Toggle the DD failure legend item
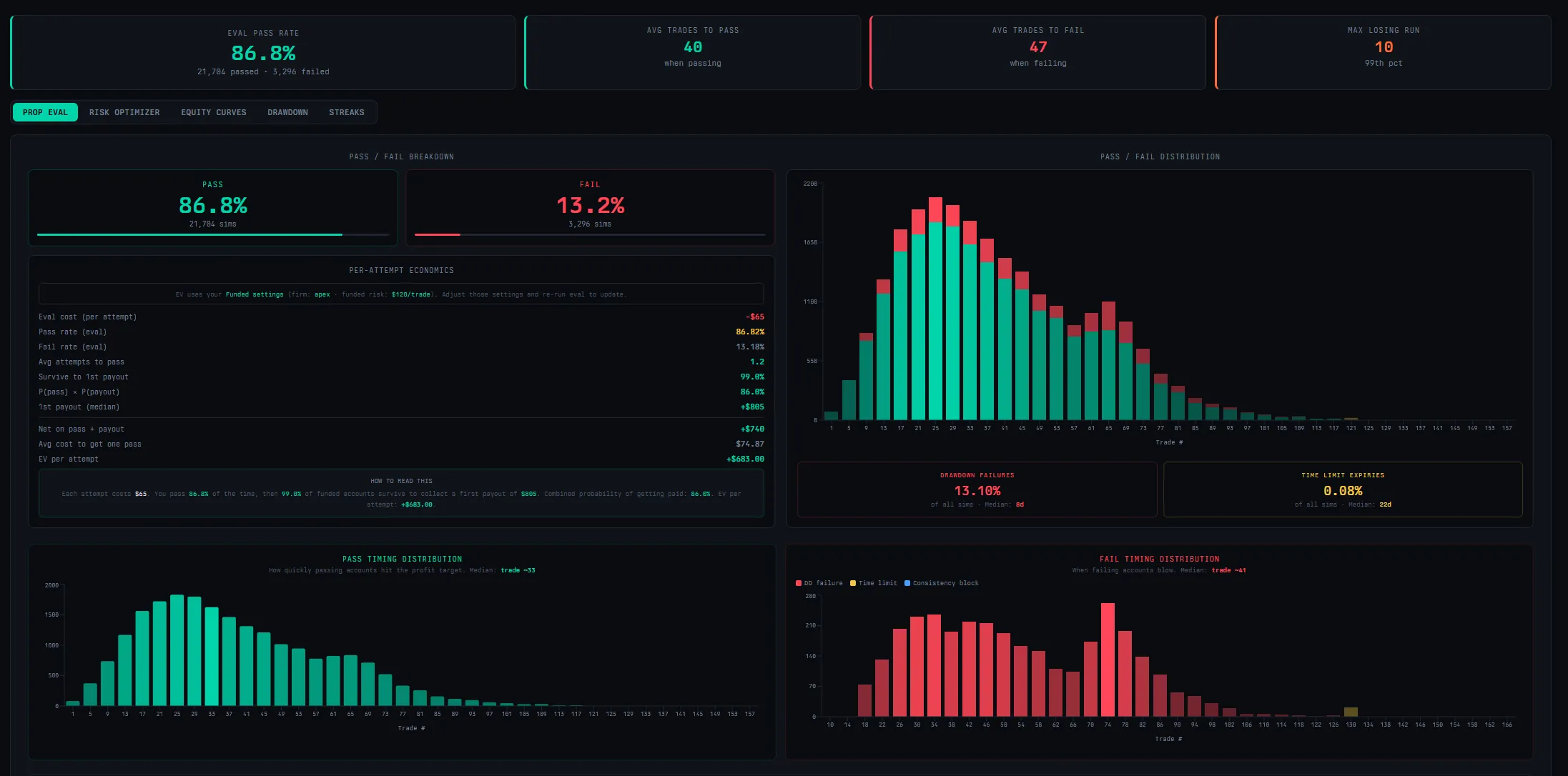 click(x=818, y=583)
